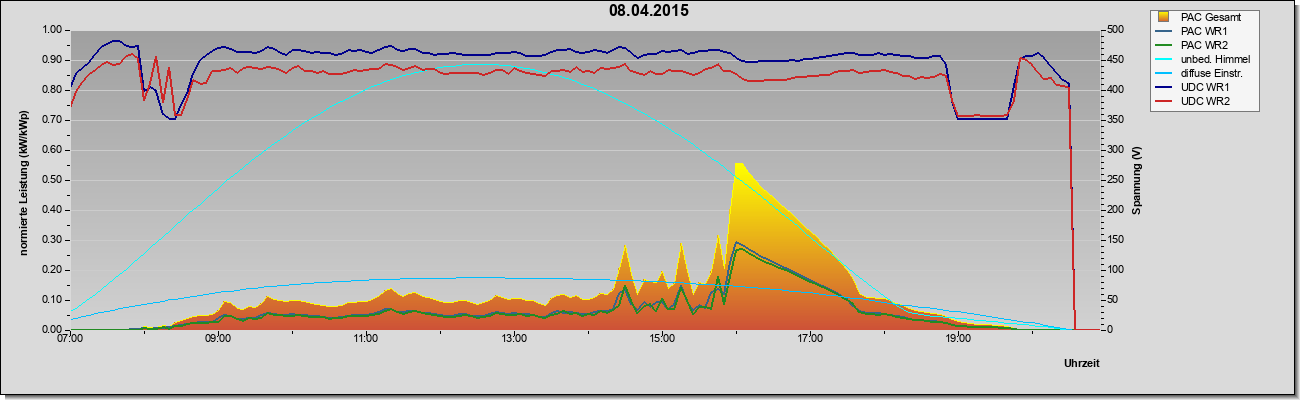Click the normierte Leistung axis title

point(22,180)
